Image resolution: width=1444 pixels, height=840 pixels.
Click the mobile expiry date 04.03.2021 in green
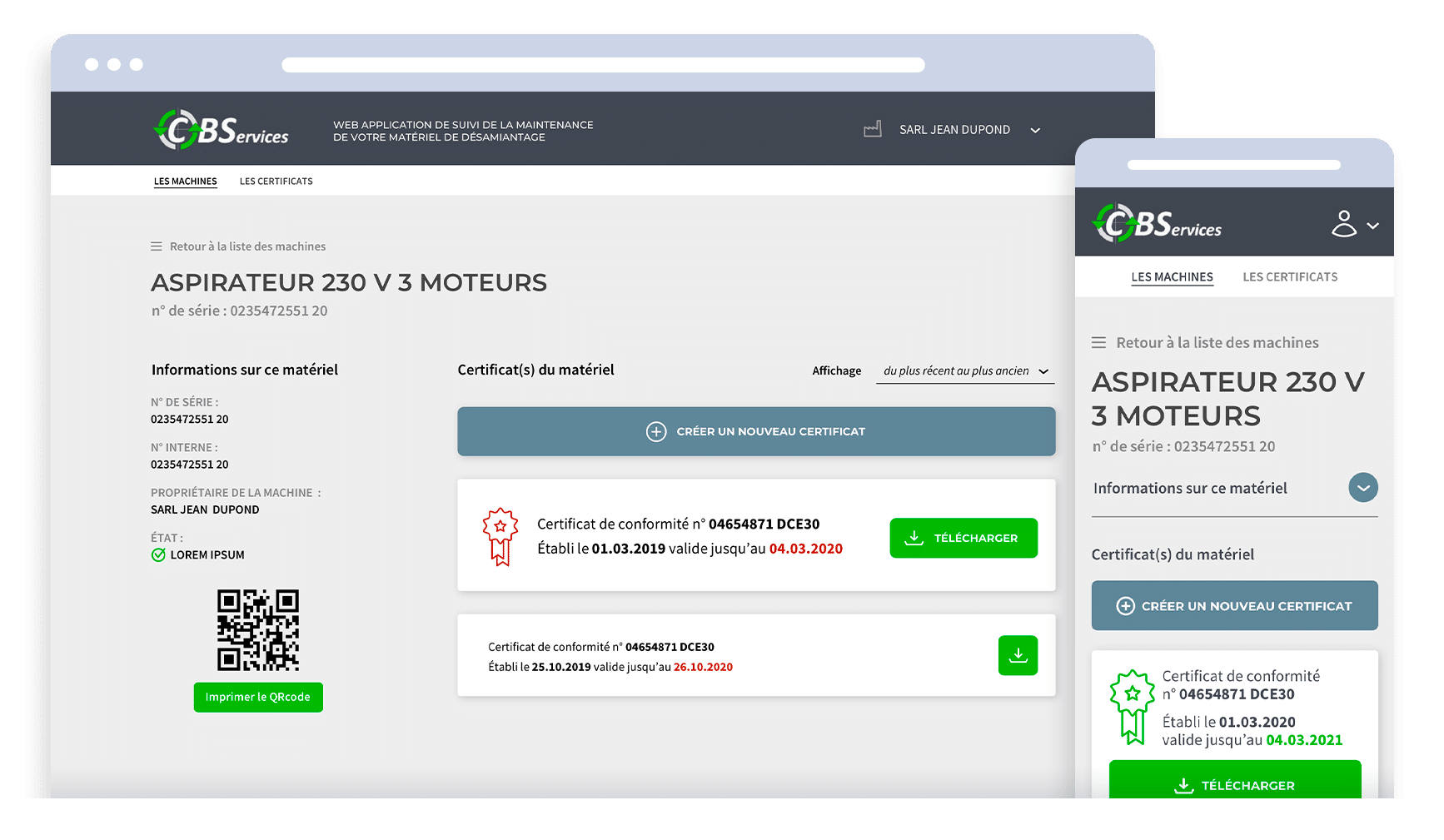click(x=1304, y=740)
